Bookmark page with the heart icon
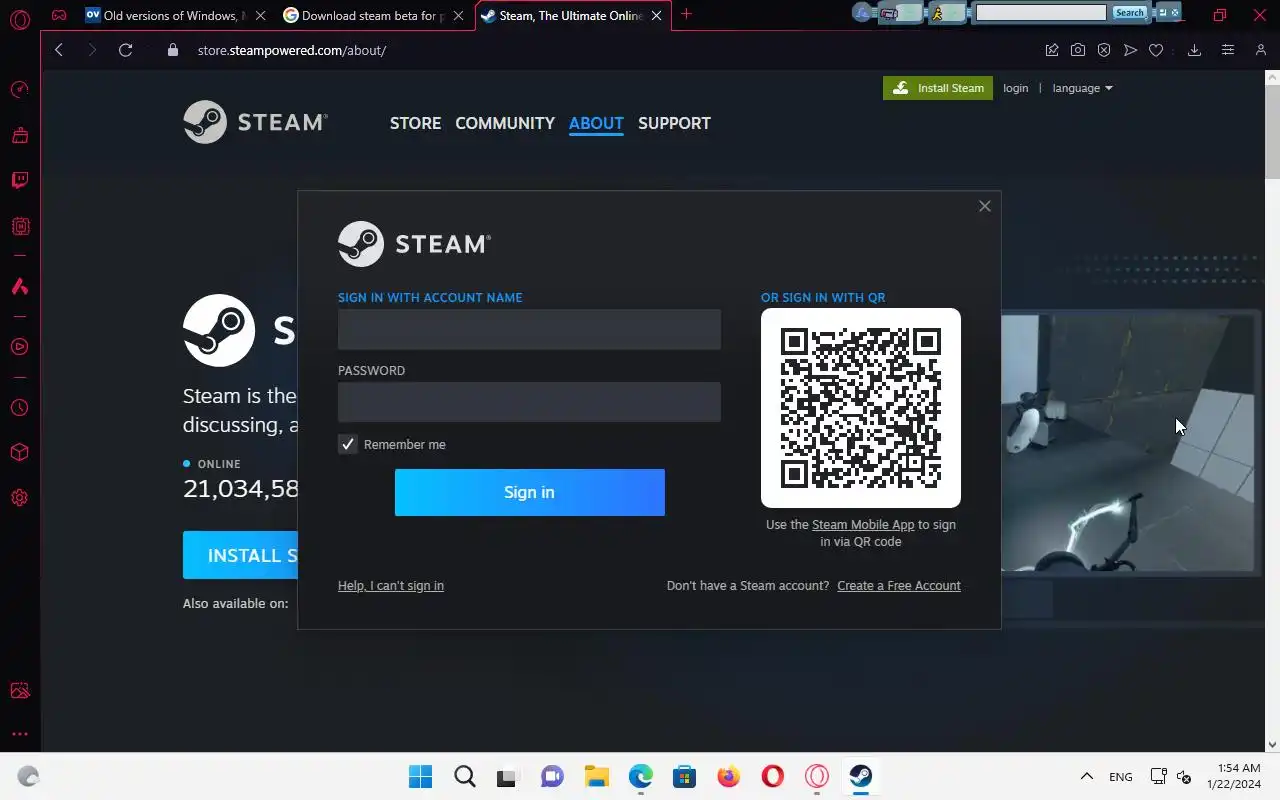Viewport: 1280px width, 800px height. [x=1156, y=50]
